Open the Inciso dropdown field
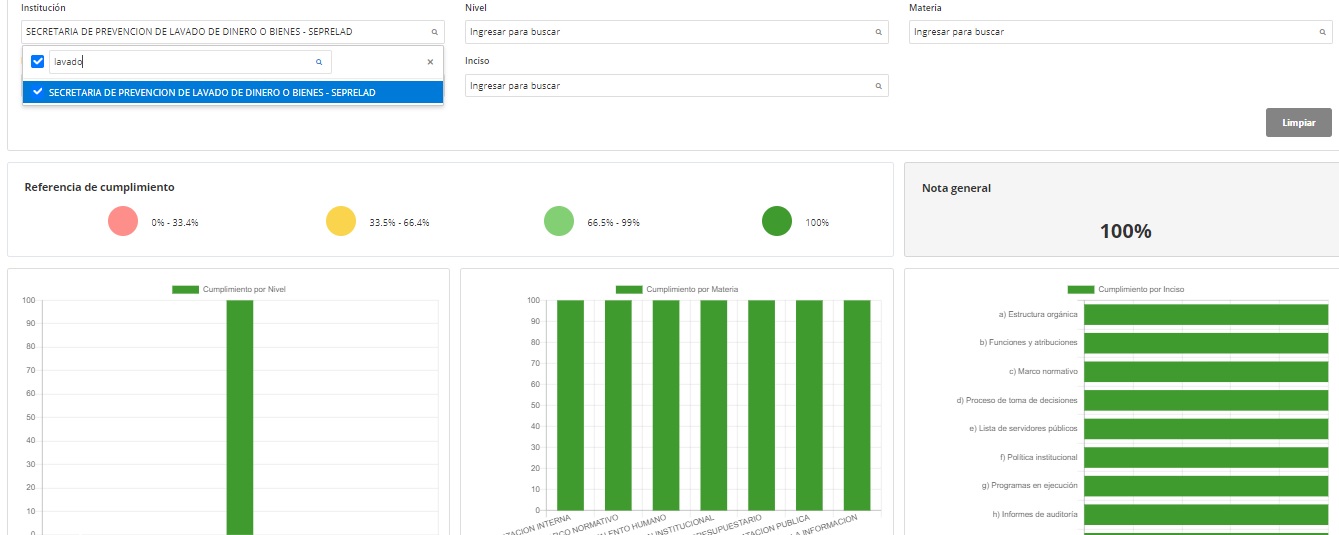The image size is (1339, 535). pos(677,86)
